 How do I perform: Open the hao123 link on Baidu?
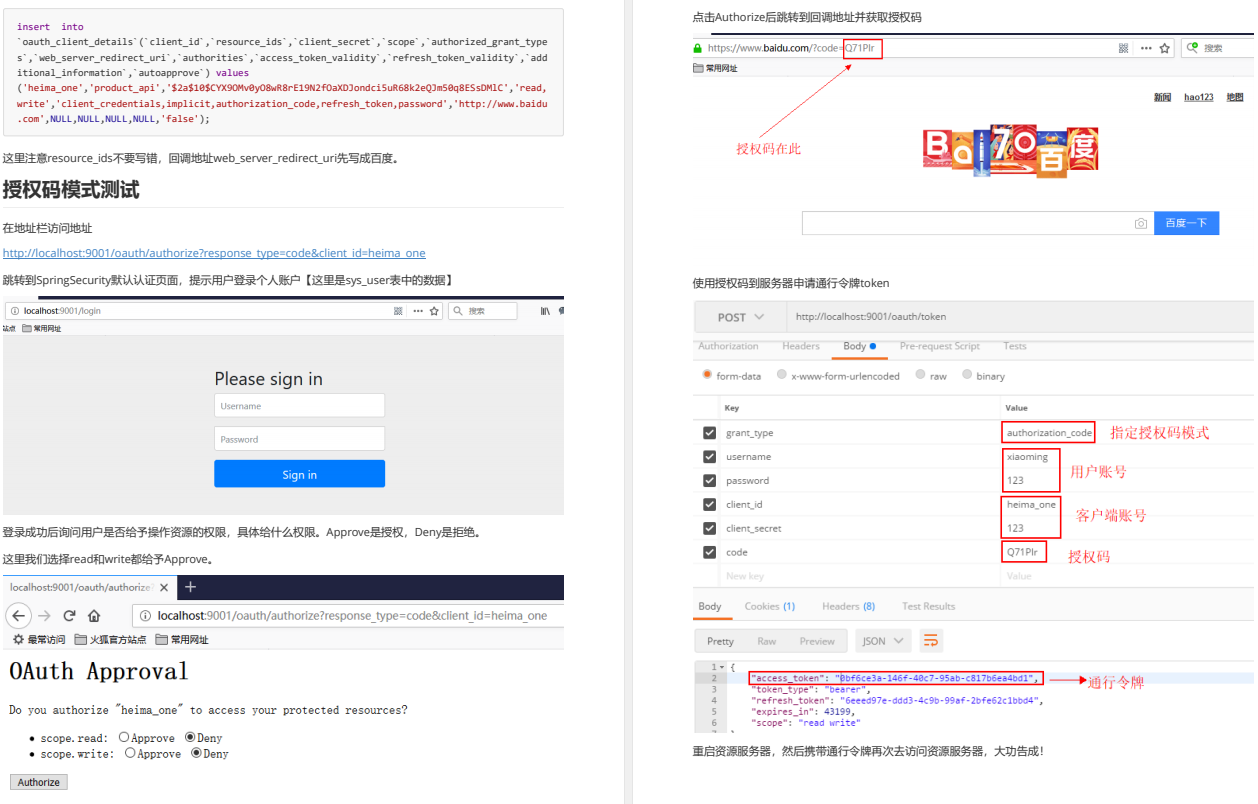click(1199, 97)
